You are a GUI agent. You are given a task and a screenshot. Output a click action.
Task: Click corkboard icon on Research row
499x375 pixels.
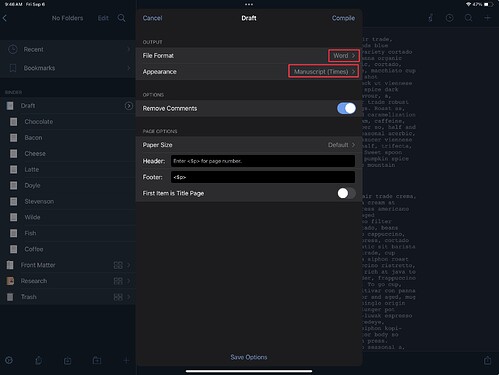pyautogui.click(x=118, y=281)
